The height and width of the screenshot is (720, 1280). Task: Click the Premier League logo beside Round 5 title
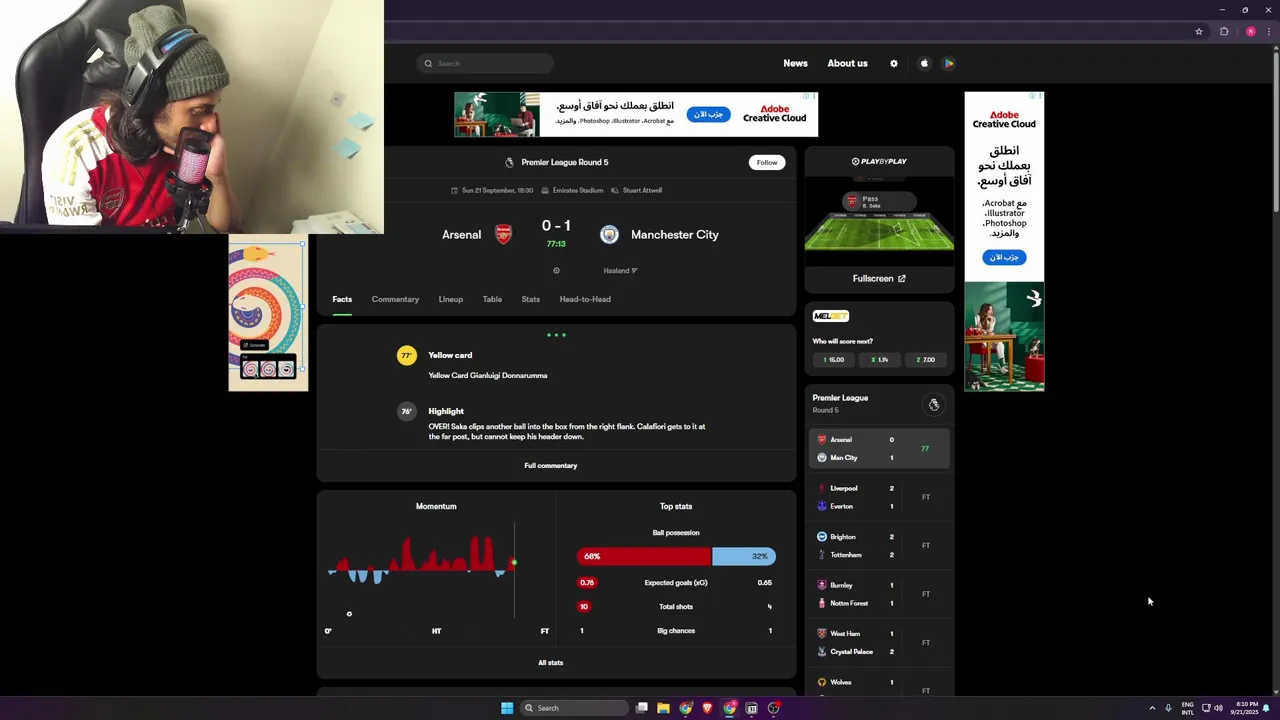point(509,162)
